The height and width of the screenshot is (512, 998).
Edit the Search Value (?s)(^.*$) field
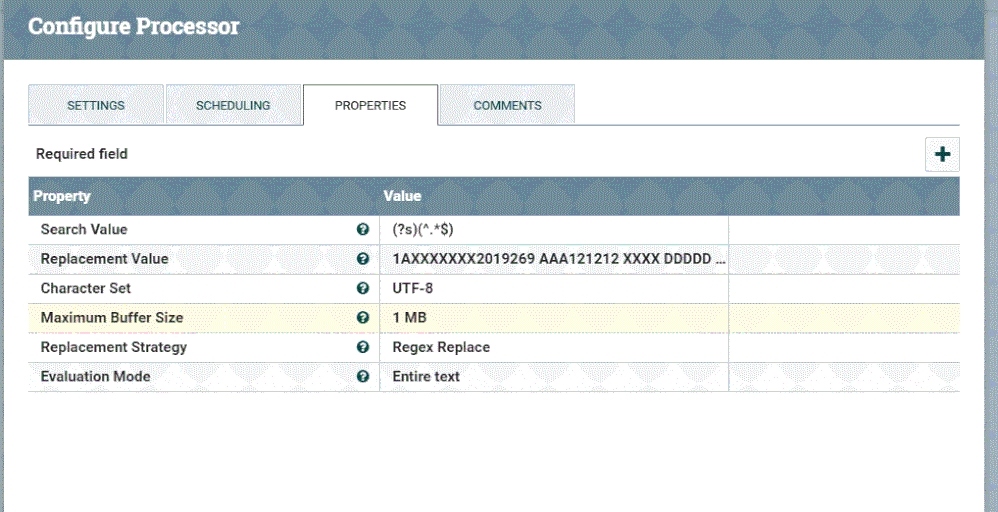[554, 229]
